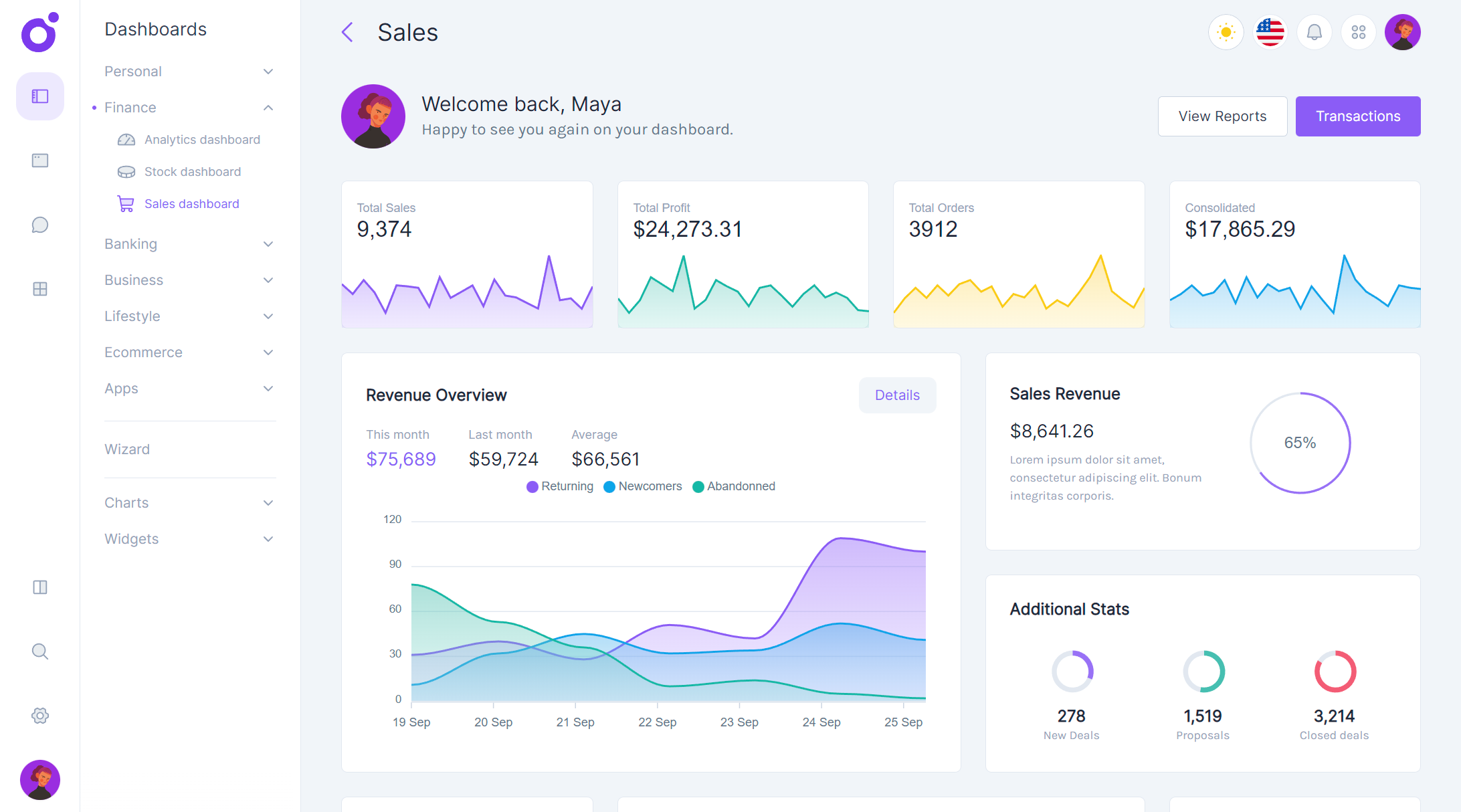Open the Transactions button
Viewport: 1461px width, 812px height.
(x=1358, y=116)
